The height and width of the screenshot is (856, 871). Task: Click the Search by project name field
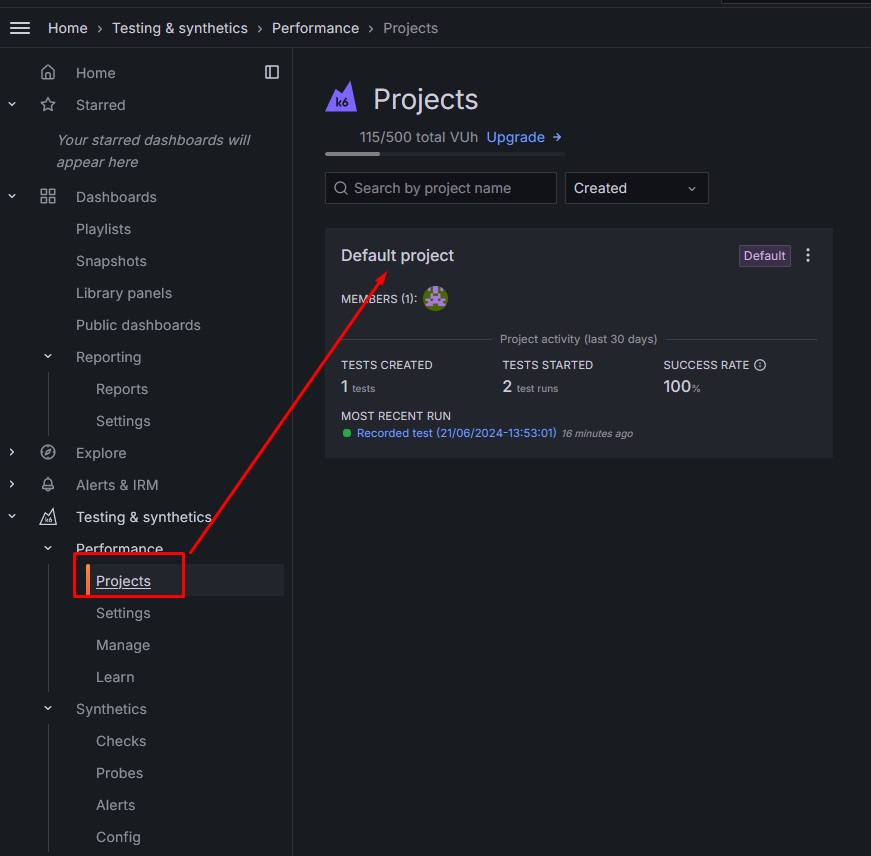coord(441,188)
